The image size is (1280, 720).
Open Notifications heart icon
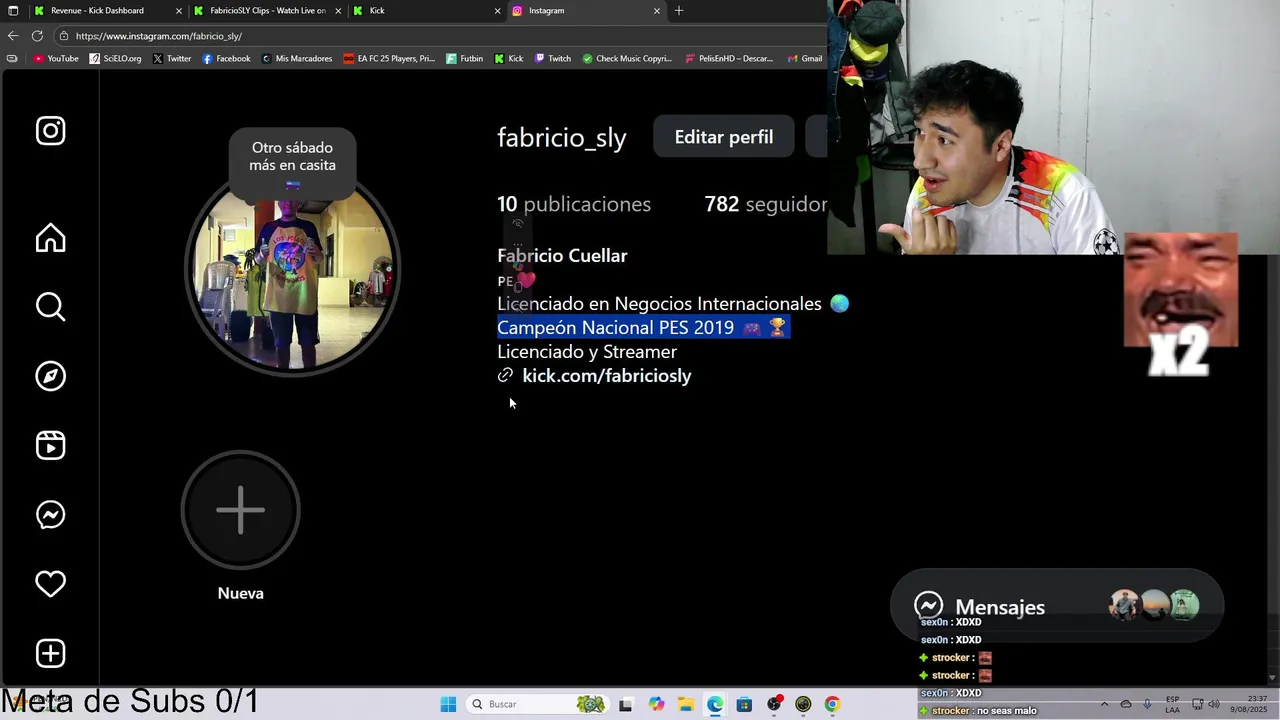[51, 584]
